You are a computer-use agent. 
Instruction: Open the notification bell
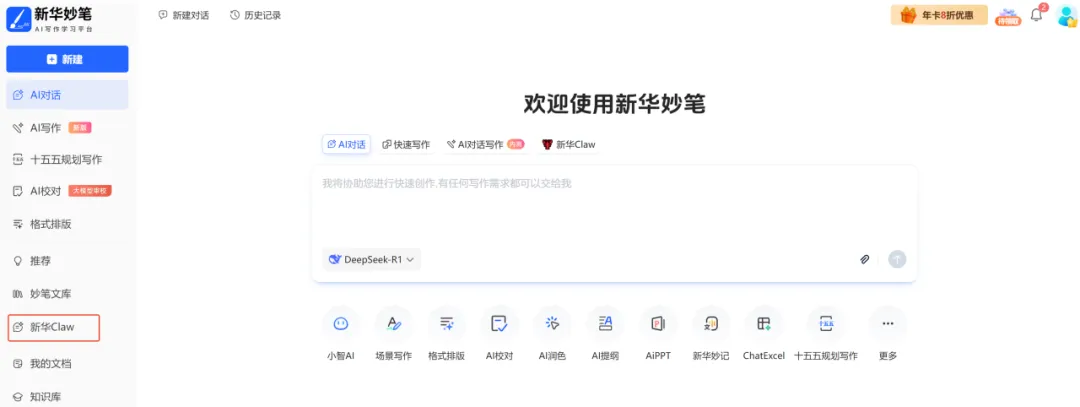coord(1037,15)
